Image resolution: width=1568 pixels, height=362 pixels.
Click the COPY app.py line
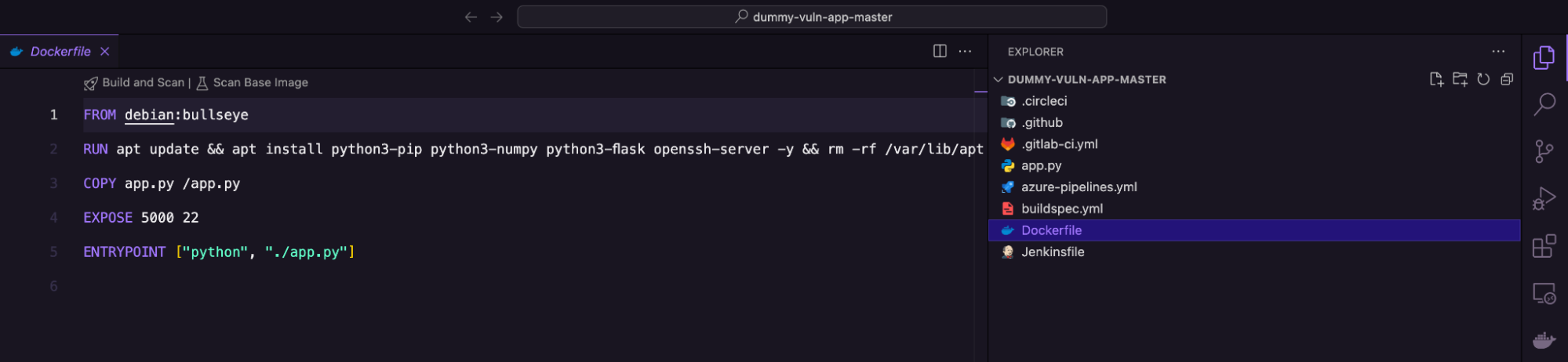pyautogui.click(x=162, y=183)
